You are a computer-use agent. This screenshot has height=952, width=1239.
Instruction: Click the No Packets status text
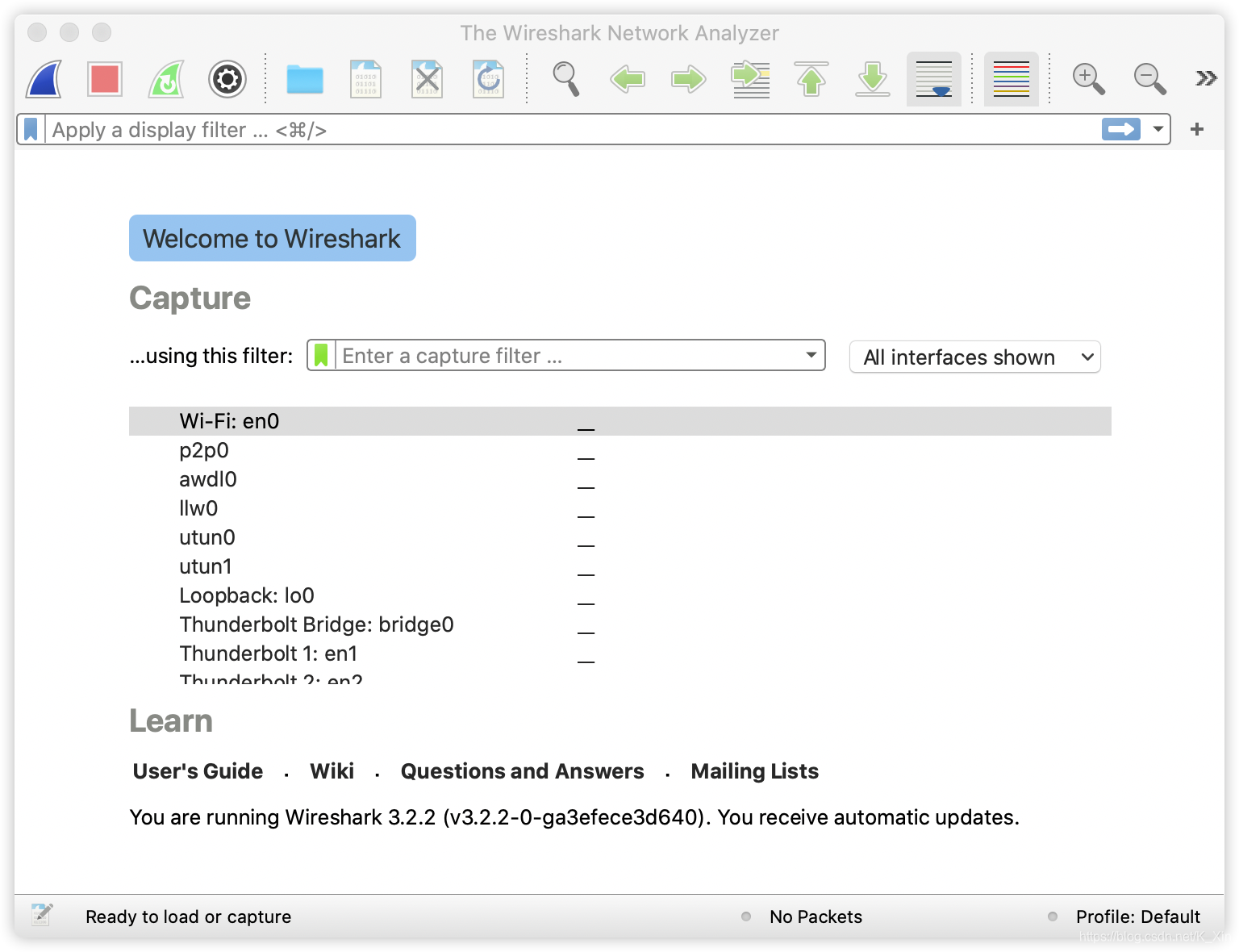coord(816,917)
